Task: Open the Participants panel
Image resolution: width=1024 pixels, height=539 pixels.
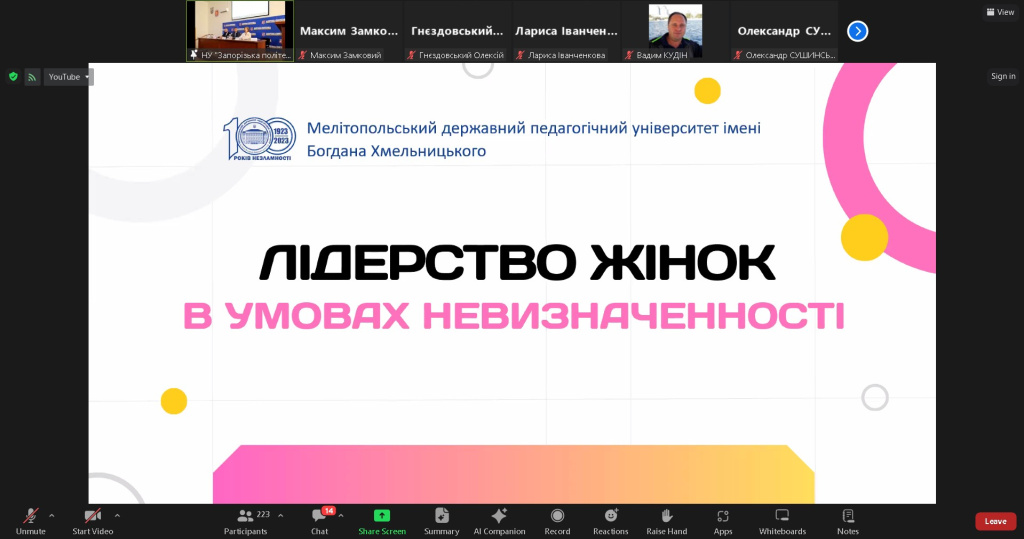Action: (x=246, y=521)
